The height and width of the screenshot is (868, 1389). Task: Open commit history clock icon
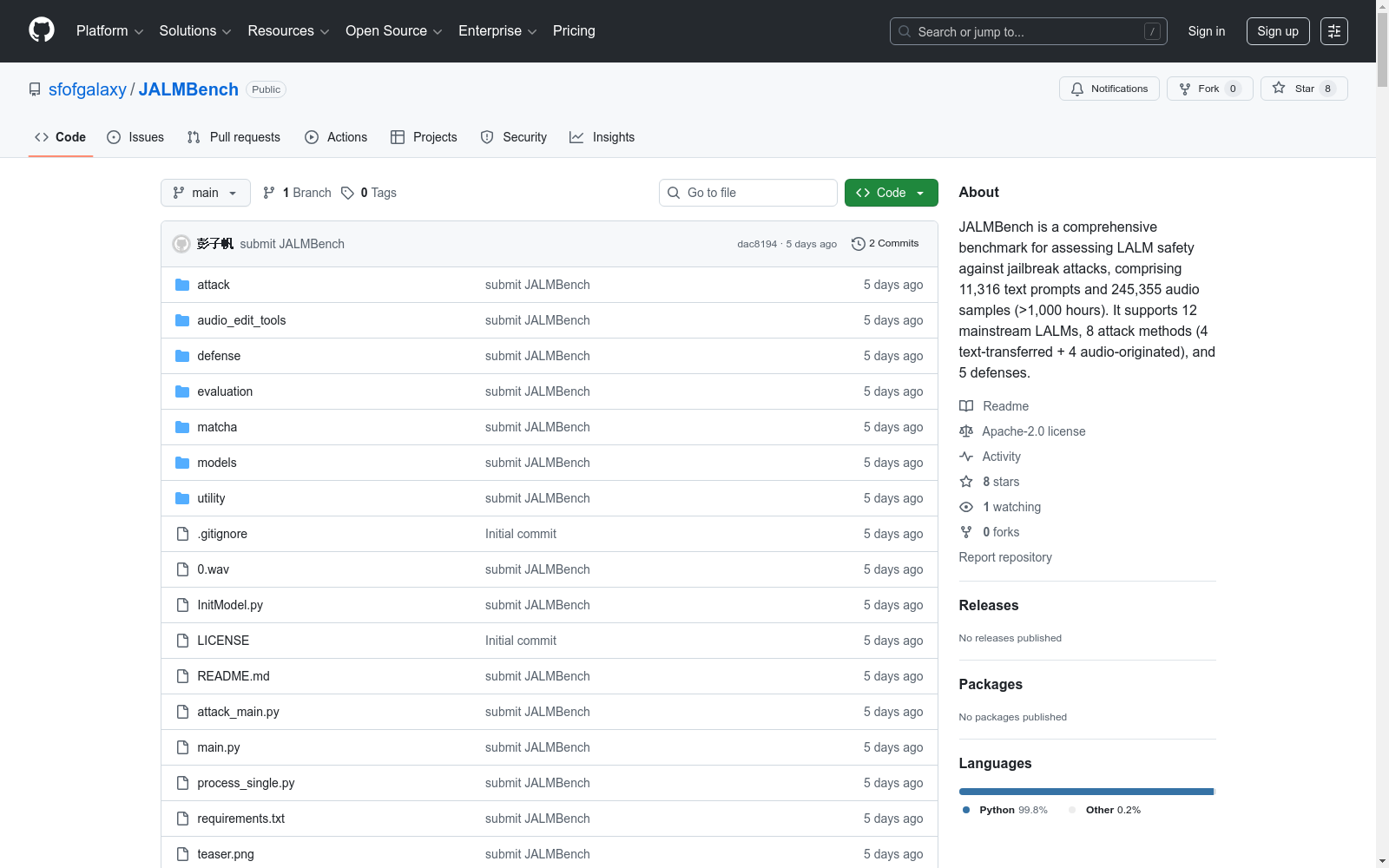click(x=859, y=244)
